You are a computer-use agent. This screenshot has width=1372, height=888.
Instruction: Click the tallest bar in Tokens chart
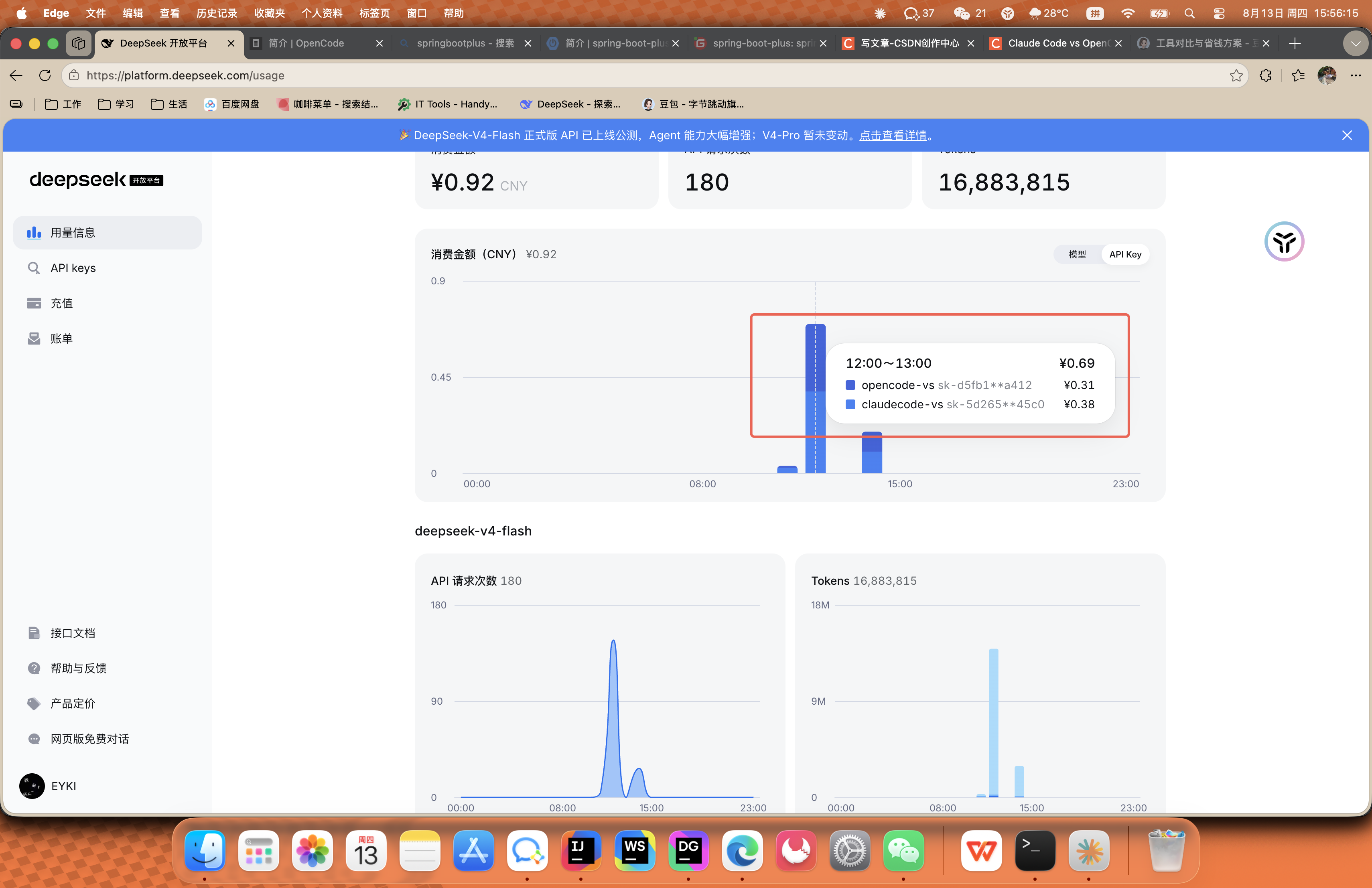click(993, 723)
